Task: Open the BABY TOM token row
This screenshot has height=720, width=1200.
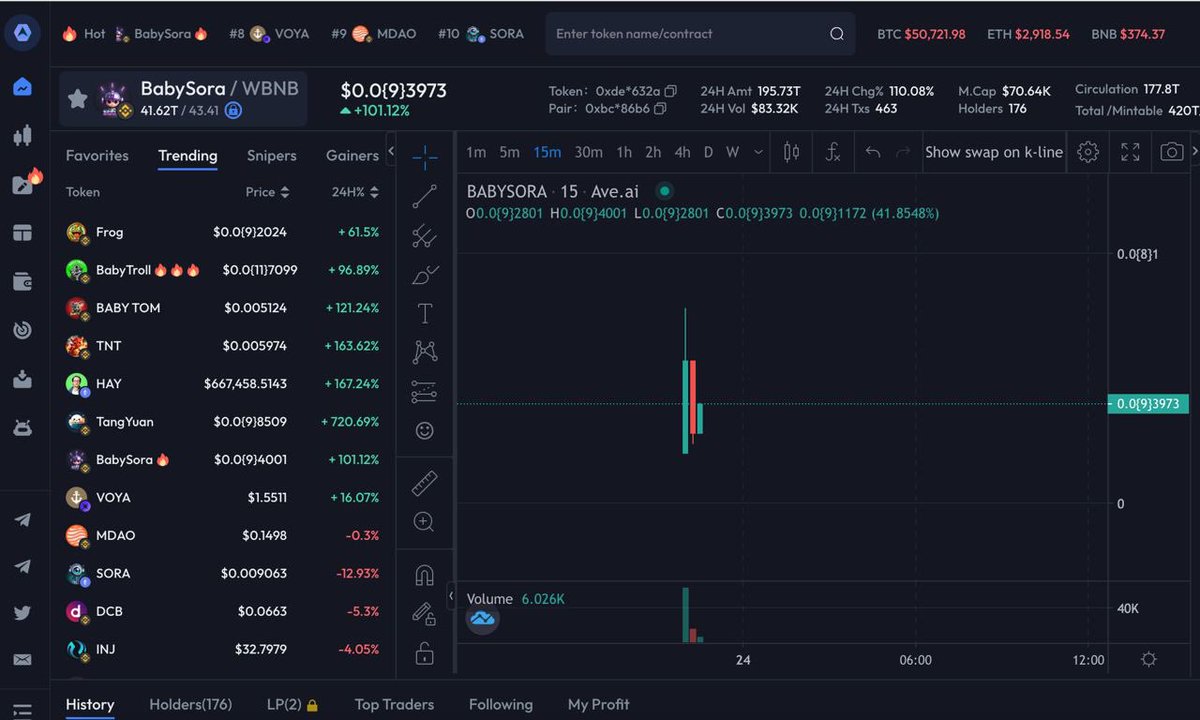Action: pyautogui.click(x=222, y=308)
